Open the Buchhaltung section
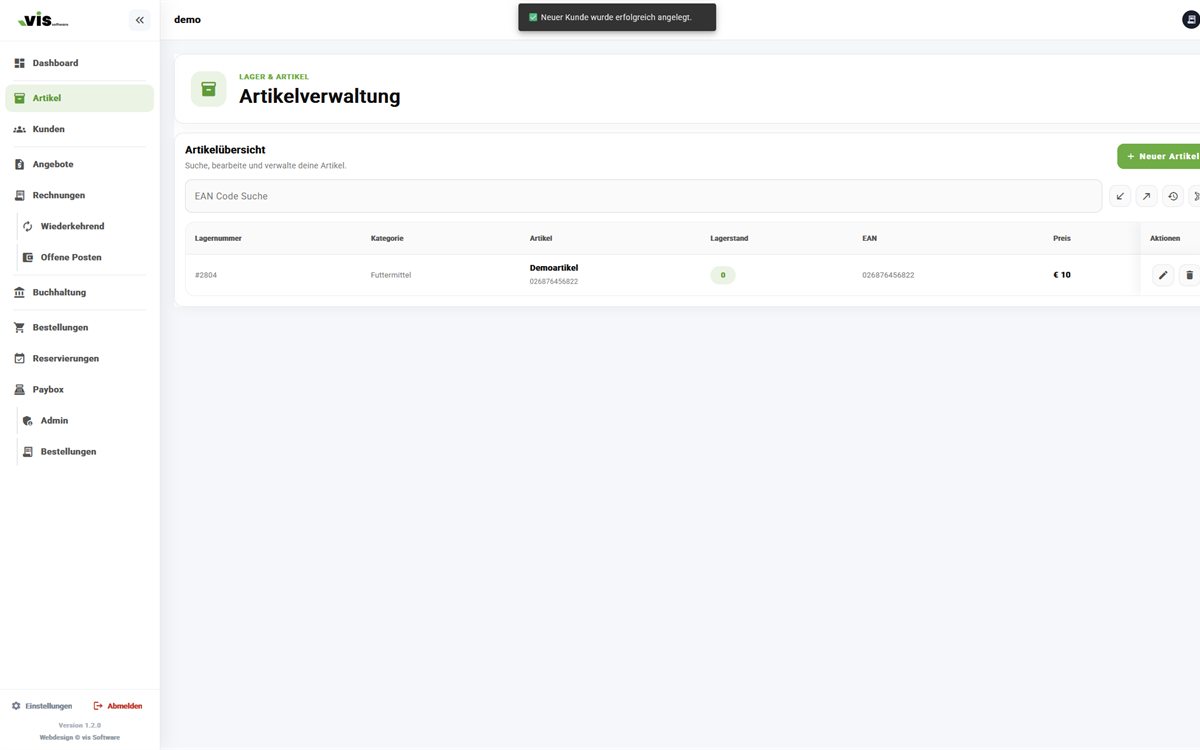The height and width of the screenshot is (750, 1200). point(80,292)
